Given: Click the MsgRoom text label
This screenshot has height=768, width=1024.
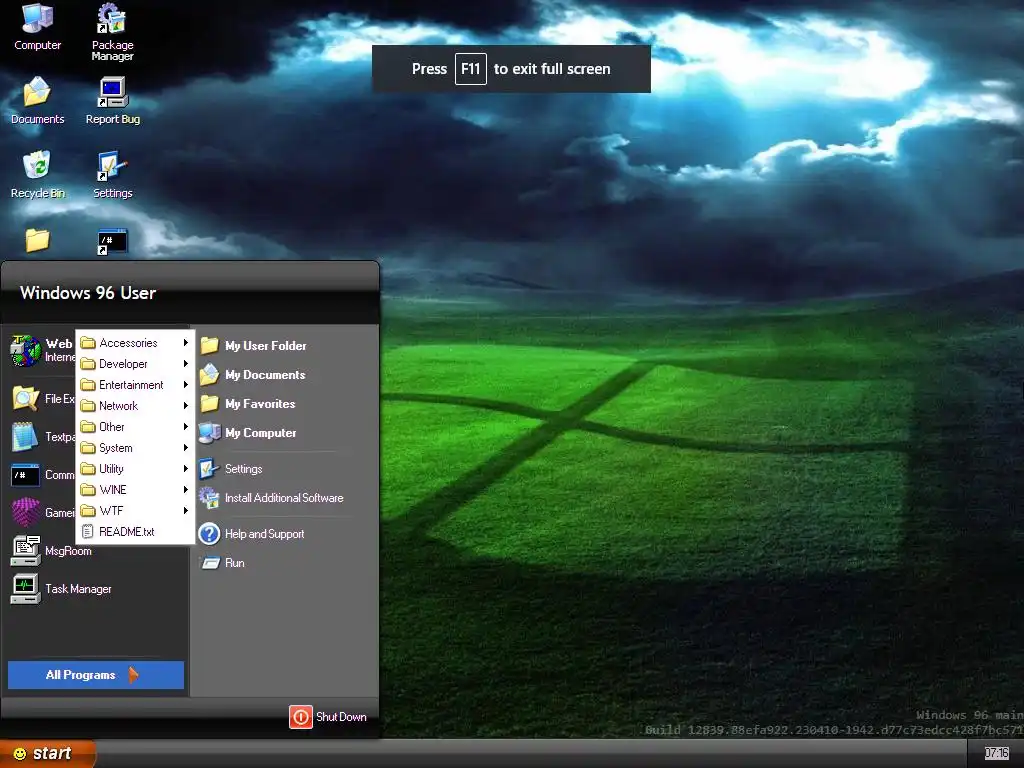Looking at the screenshot, I should [68, 551].
